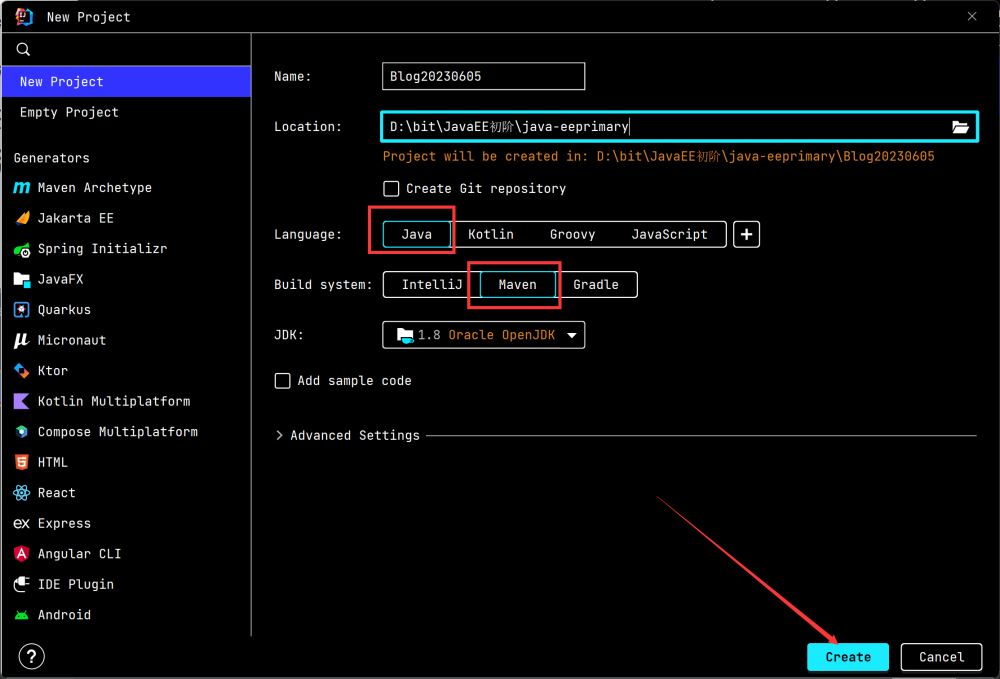Image resolution: width=1000 pixels, height=679 pixels.
Task: Pick the JavaFX generator icon
Action: [22, 279]
